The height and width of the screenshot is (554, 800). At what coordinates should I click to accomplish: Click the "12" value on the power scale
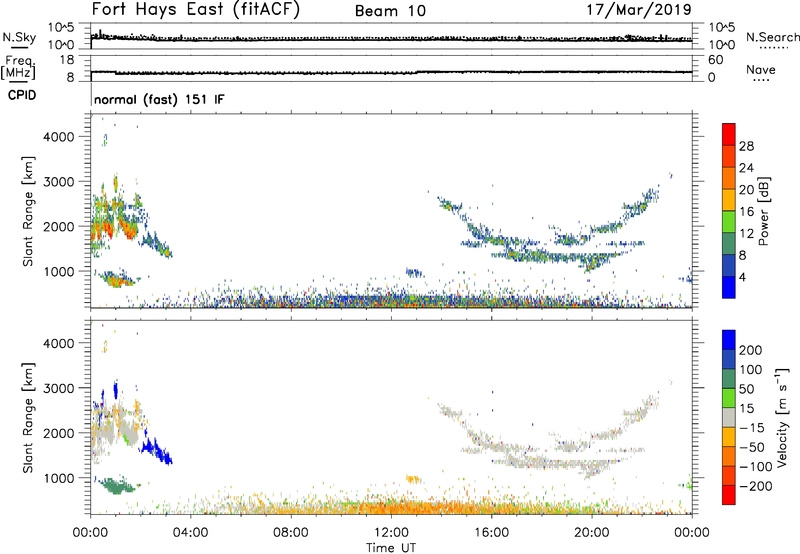tap(746, 234)
